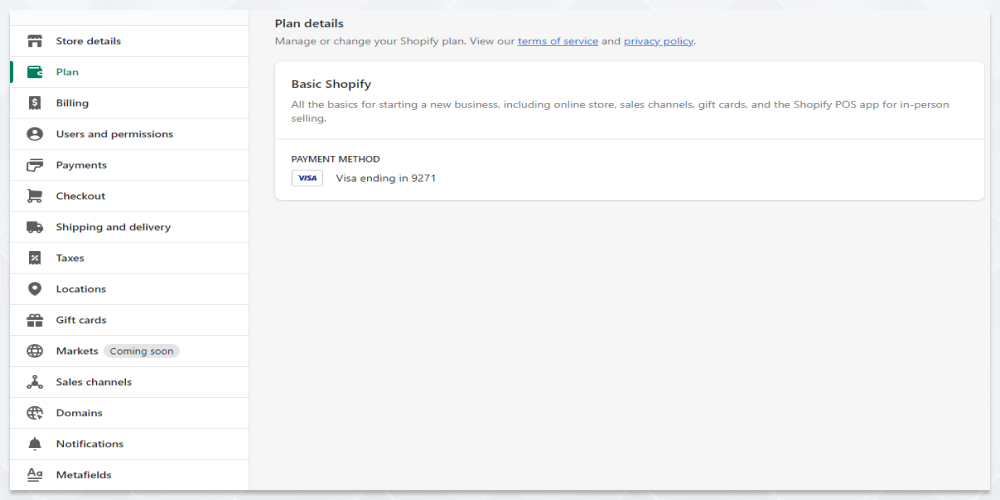Click the Notifications bell icon
This screenshot has width=1000, height=500.
pyautogui.click(x=34, y=444)
